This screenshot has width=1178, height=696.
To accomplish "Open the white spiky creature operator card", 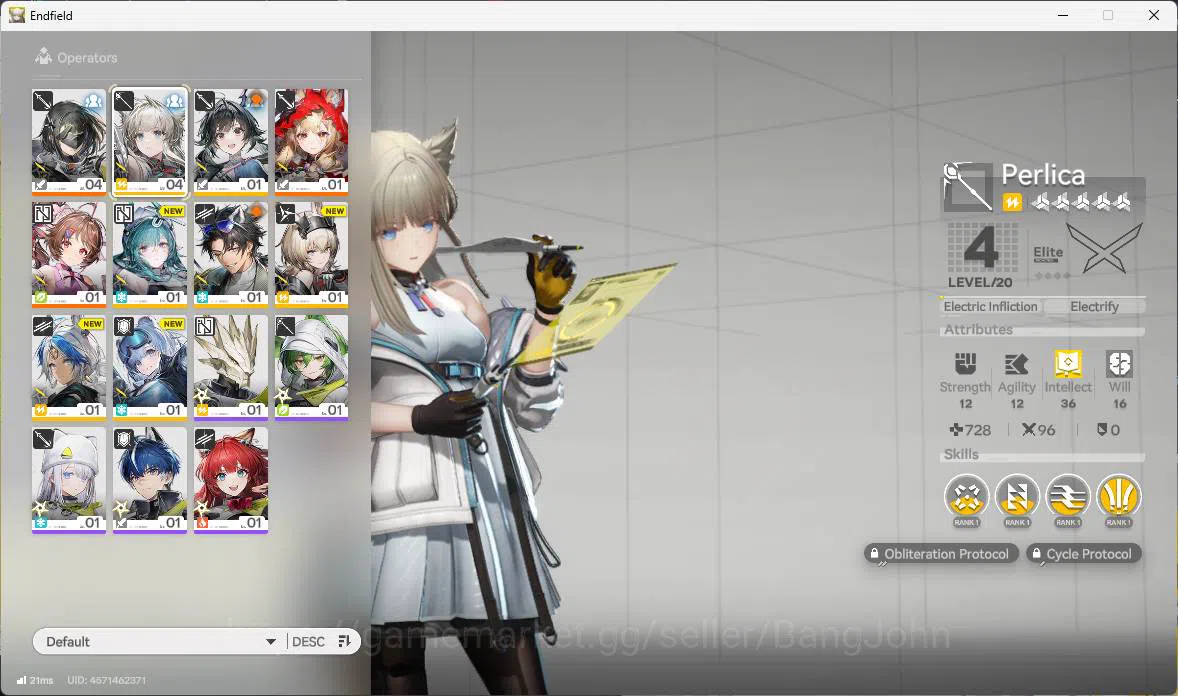I will [x=231, y=367].
